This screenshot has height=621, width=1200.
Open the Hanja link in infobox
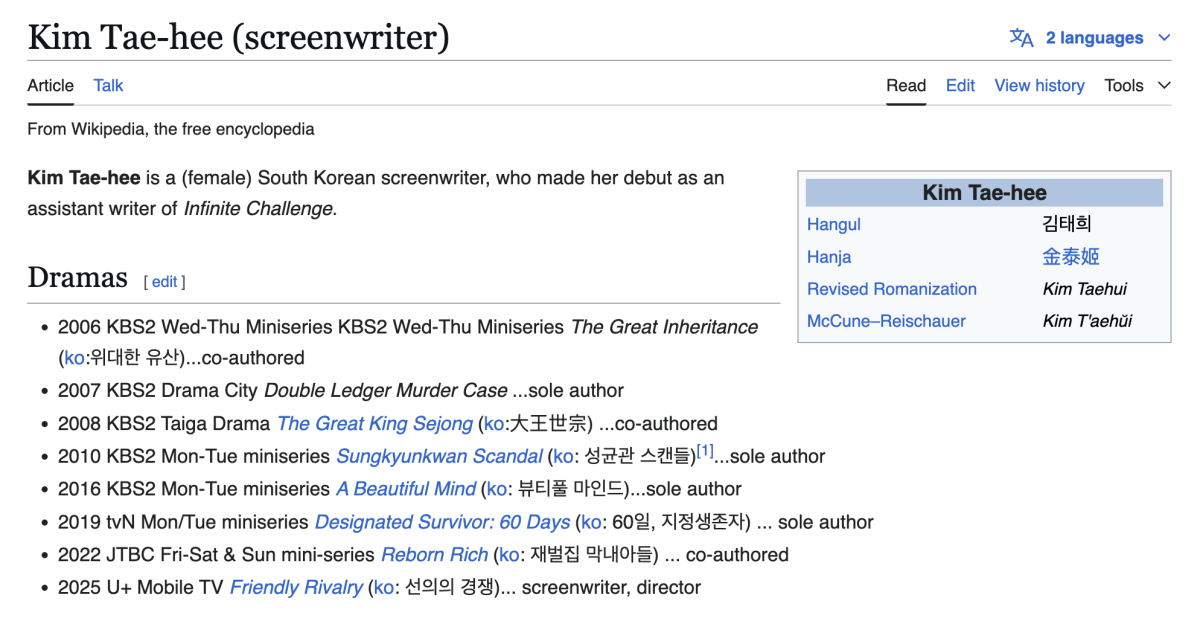(x=829, y=257)
